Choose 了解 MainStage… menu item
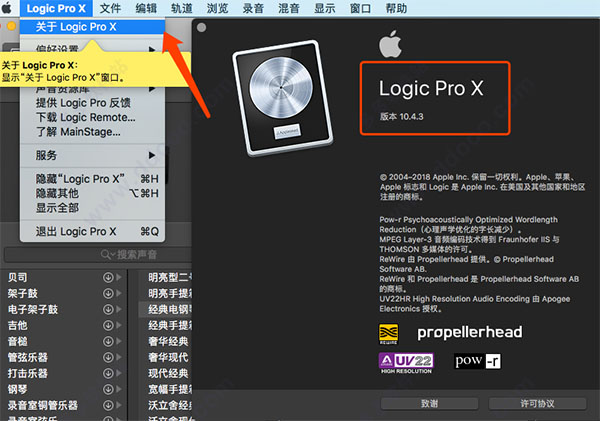The width and height of the screenshot is (600, 421). click(92, 132)
